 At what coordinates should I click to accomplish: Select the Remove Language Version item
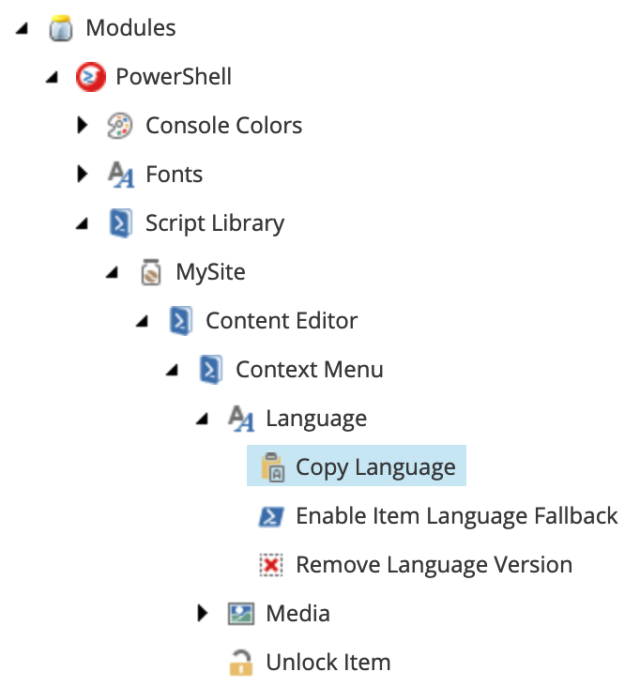pyautogui.click(x=434, y=565)
